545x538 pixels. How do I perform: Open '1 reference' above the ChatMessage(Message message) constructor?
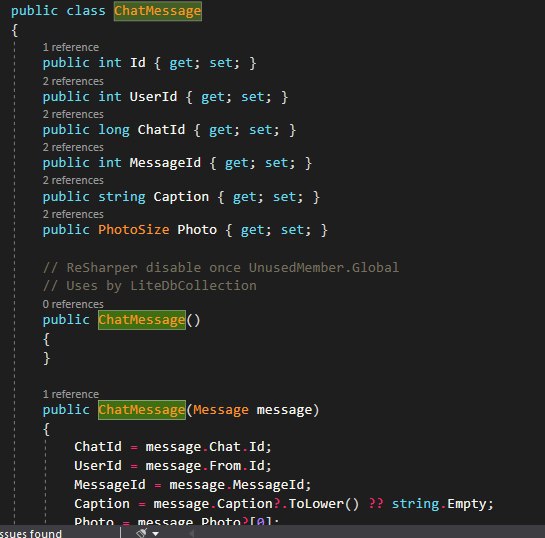pyautogui.click(x=71, y=394)
